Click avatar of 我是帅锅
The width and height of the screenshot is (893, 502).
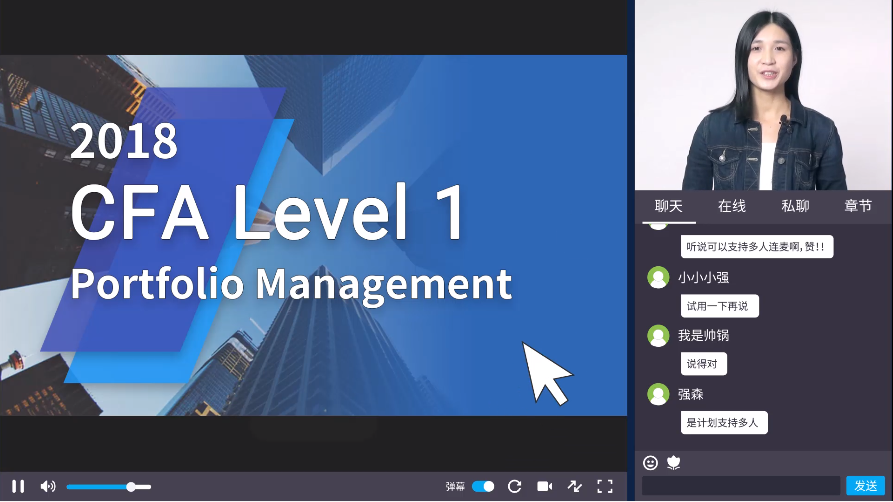point(658,336)
